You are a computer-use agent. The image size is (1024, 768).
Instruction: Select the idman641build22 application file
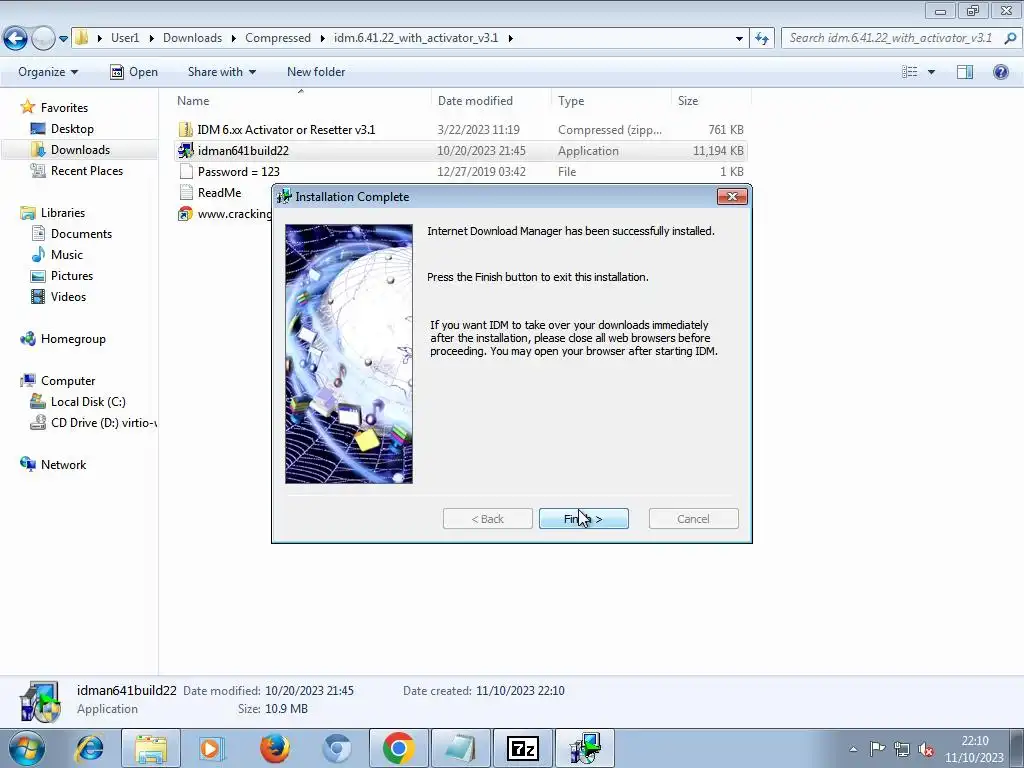(x=460, y=150)
